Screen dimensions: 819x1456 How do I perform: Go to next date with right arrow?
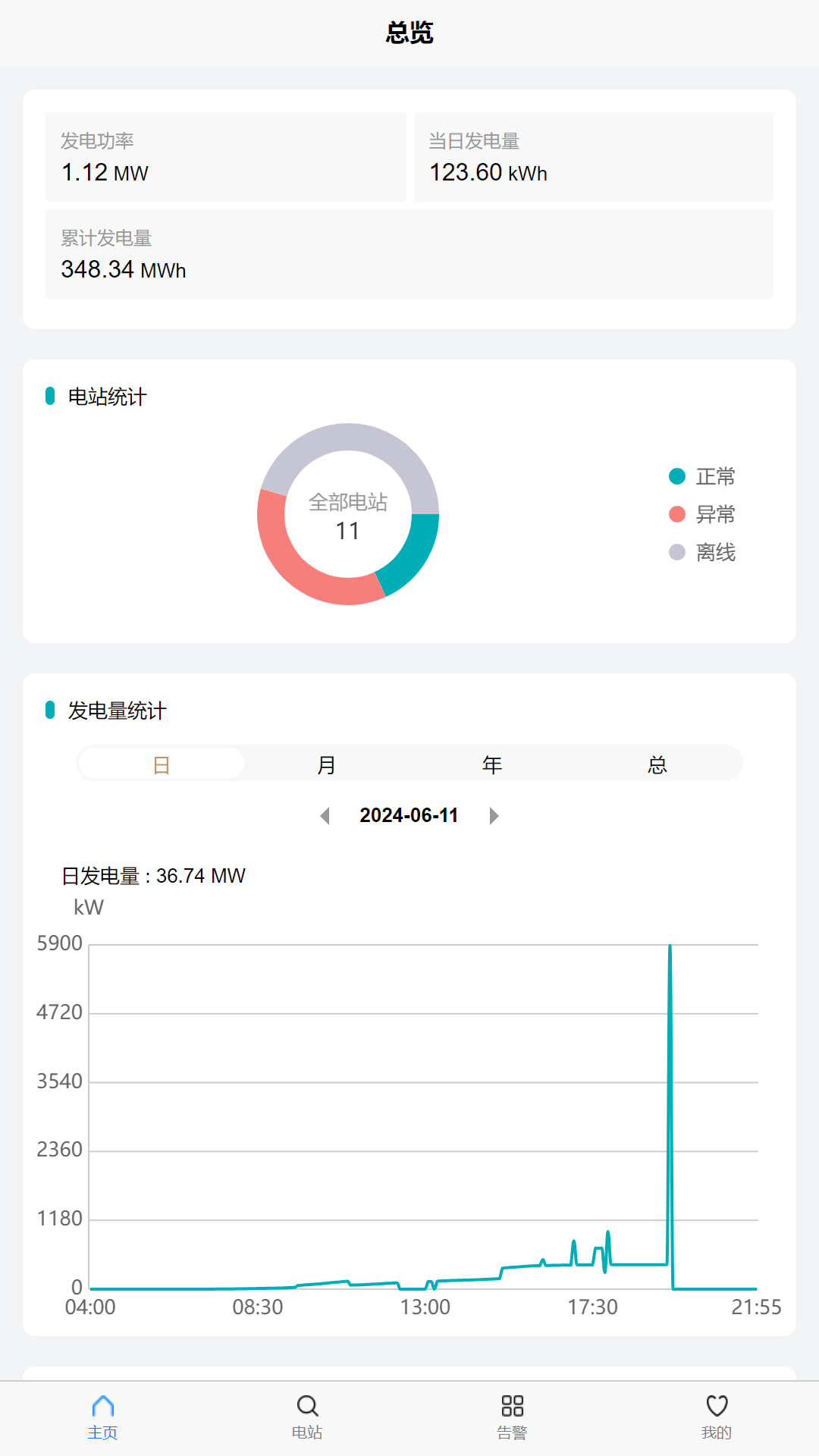click(x=494, y=816)
